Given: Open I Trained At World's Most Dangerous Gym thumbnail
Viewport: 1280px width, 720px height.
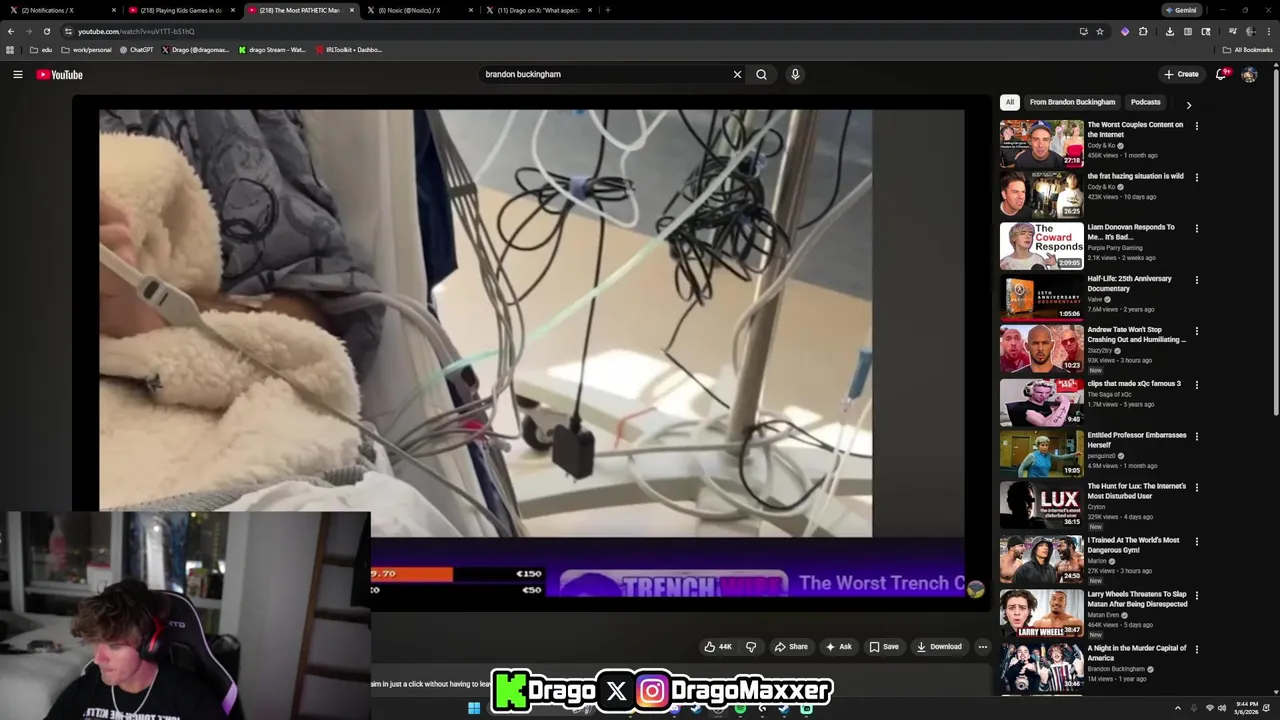Looking at the screenshot, I should point(1041,559).
